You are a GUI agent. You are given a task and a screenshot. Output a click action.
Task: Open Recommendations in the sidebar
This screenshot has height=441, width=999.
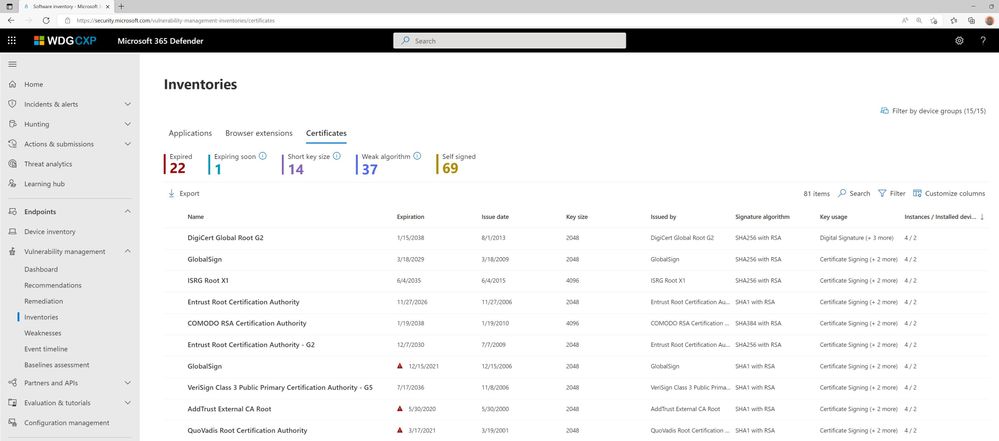click(x=53, y=285)
